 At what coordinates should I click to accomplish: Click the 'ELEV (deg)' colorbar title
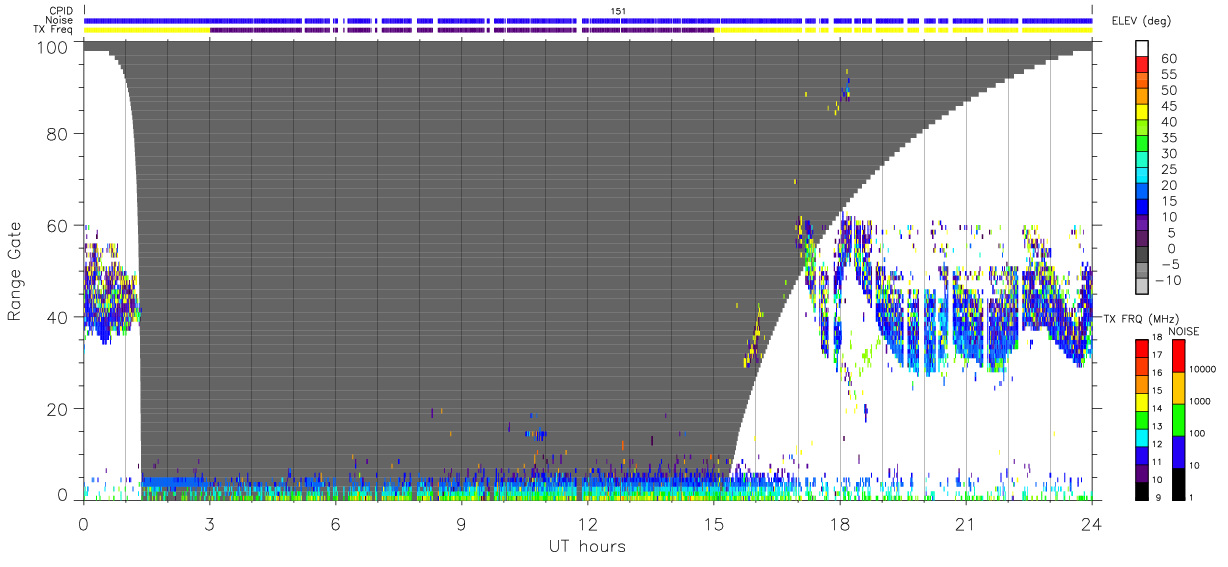(x=1139, y=21)
